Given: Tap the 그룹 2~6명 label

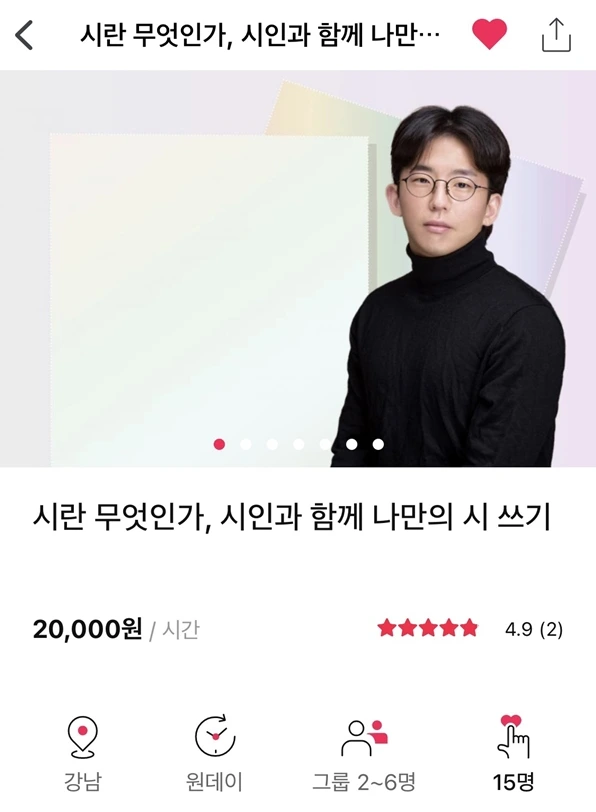Looking at the screenshot, I should click(364, 782).
